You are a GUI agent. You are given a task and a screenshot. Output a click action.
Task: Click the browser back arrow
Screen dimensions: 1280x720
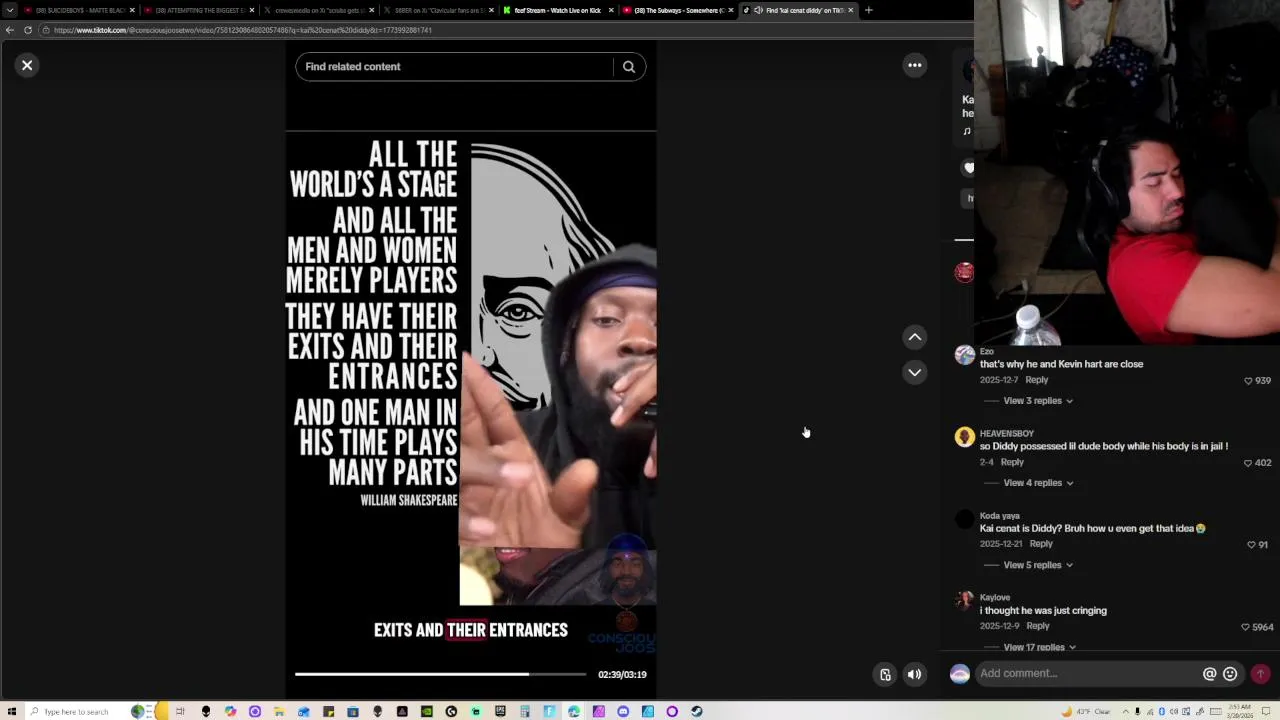pyautogui.click(x=10, y=30)
